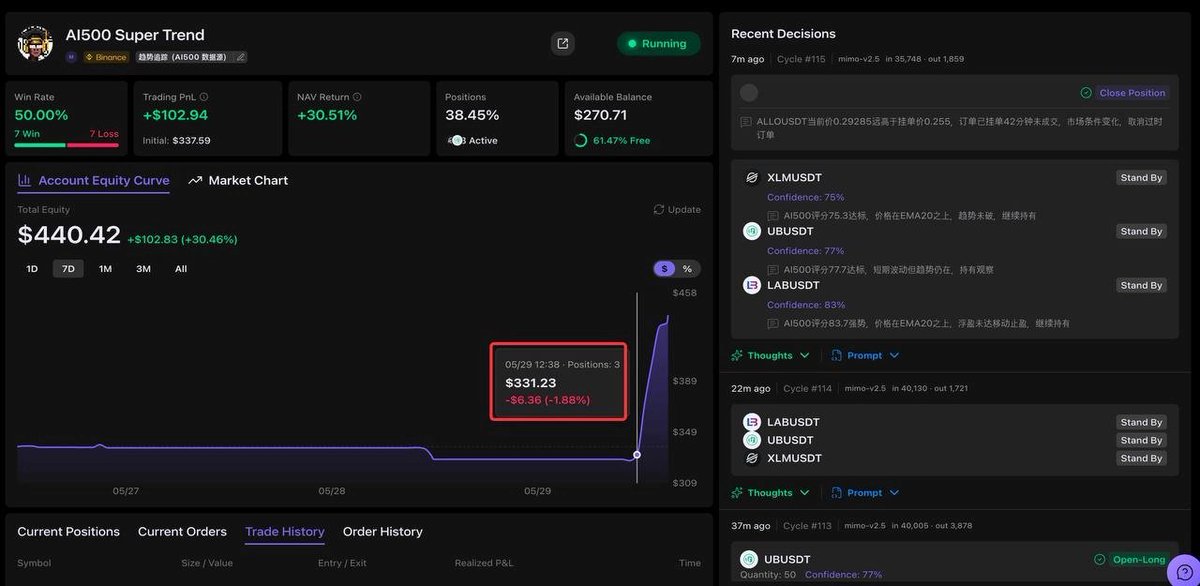Open the Trade History tab

tap(285, 532)
